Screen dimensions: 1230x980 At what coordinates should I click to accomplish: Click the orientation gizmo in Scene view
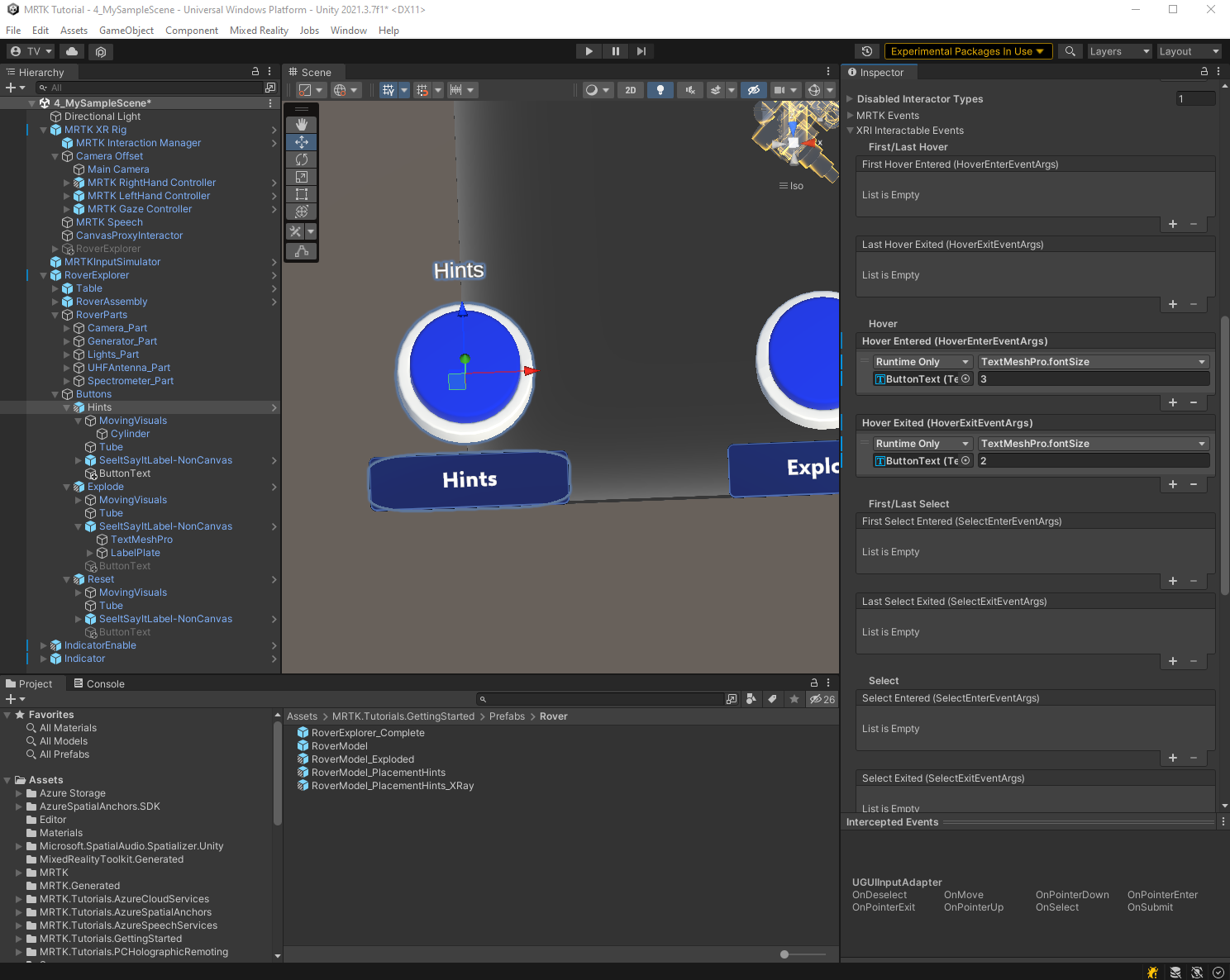pyautogui.click(x=794, y=142)
